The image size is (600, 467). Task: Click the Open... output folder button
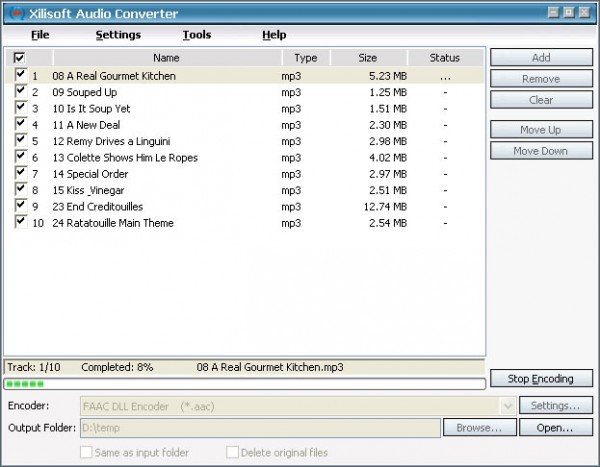coord(555,428)
